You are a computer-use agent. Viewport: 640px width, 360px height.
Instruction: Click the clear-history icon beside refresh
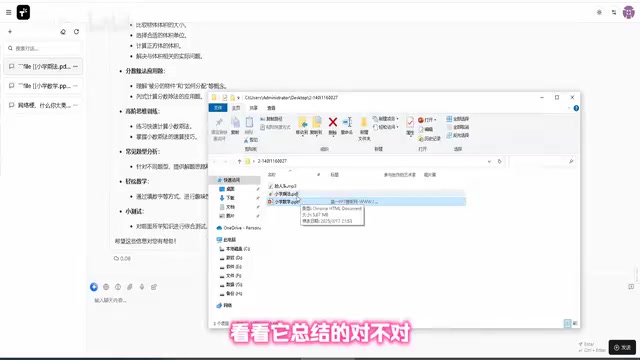[x=63, y=31]
